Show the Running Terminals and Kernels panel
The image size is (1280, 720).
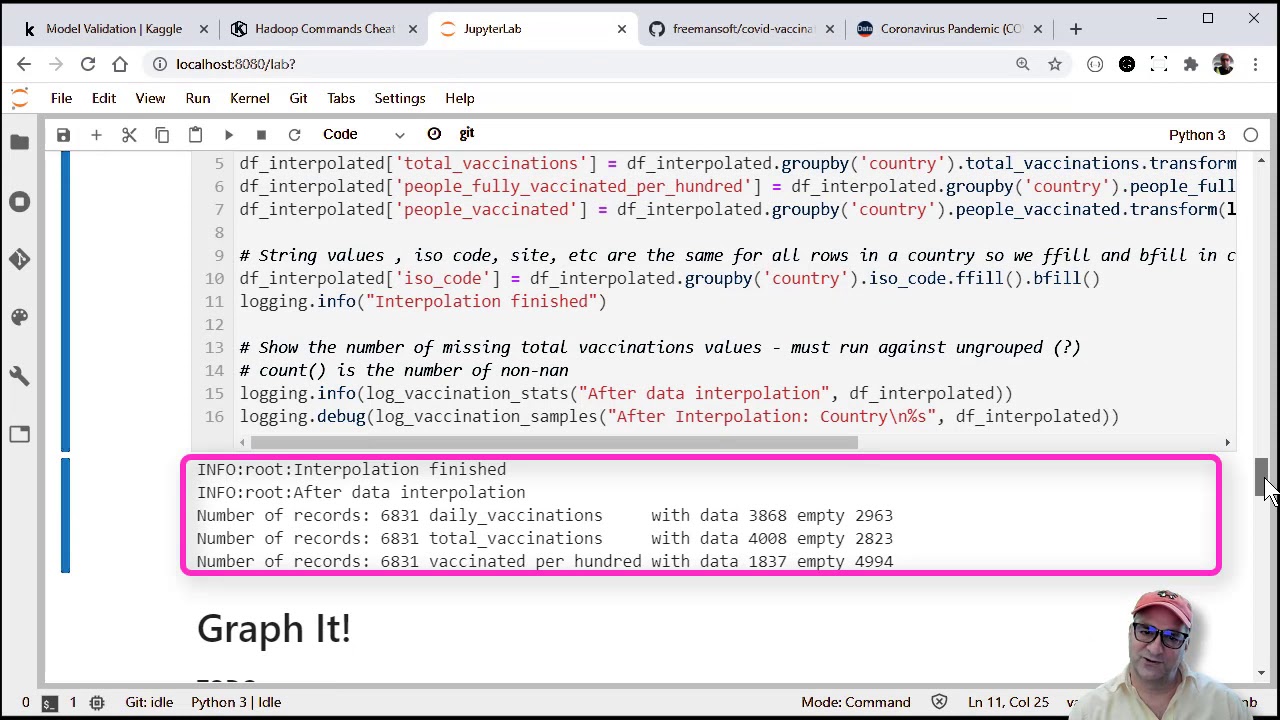pos(20,201)
